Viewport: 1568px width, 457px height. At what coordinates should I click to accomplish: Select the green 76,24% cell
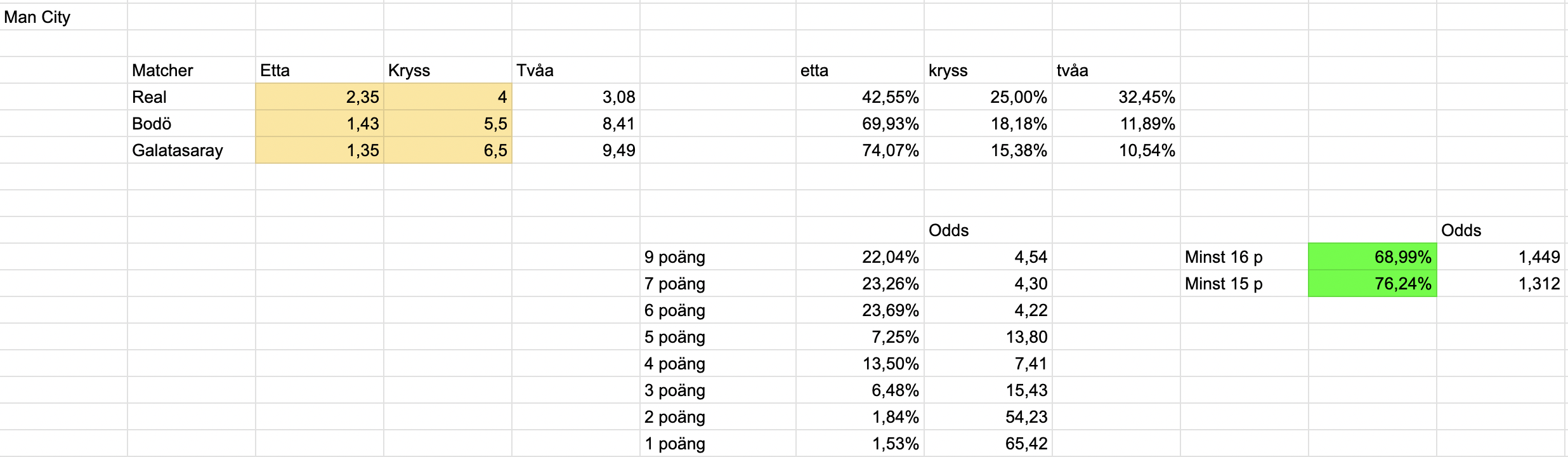(1373, 284)
